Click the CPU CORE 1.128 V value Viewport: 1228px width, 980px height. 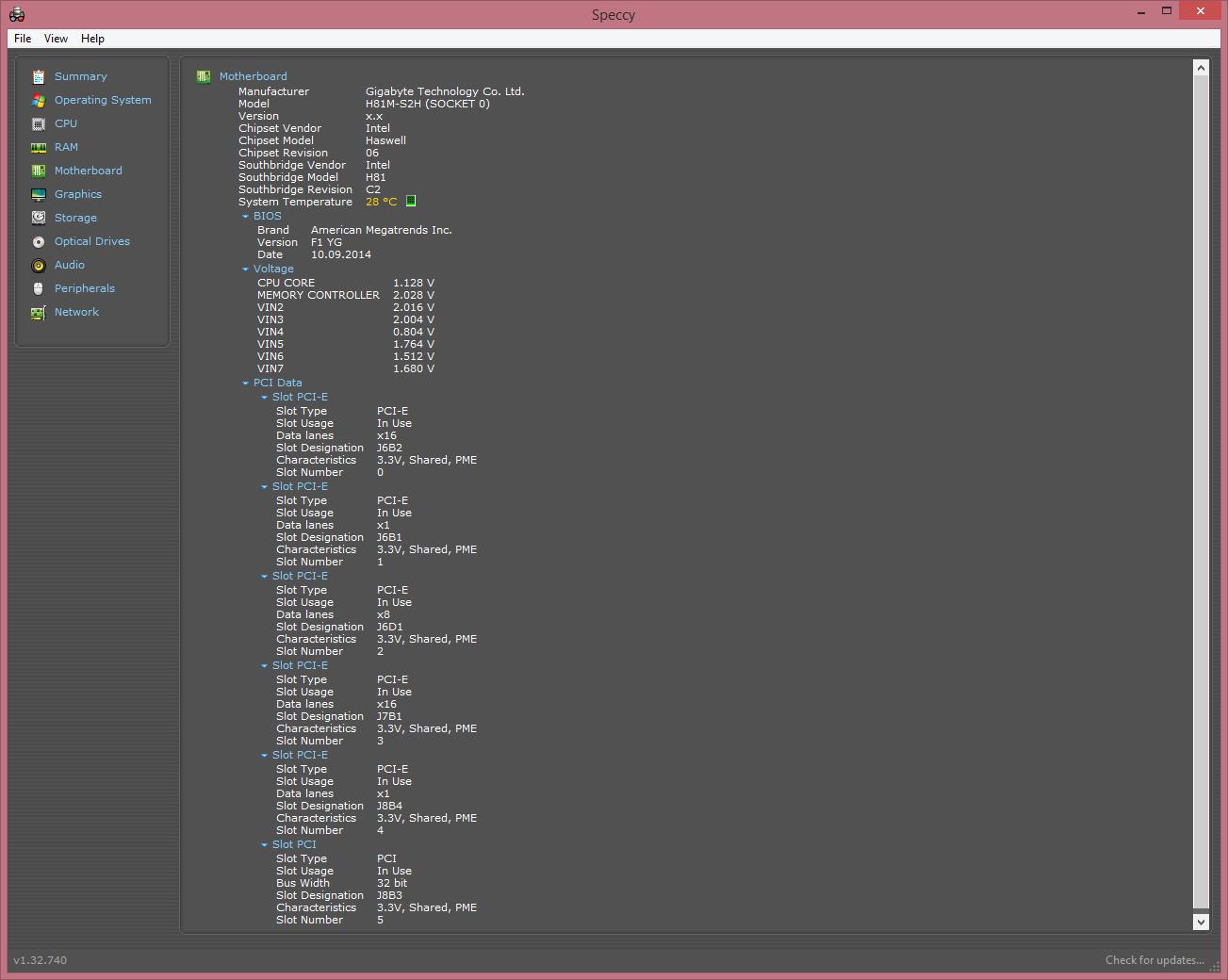414,283
